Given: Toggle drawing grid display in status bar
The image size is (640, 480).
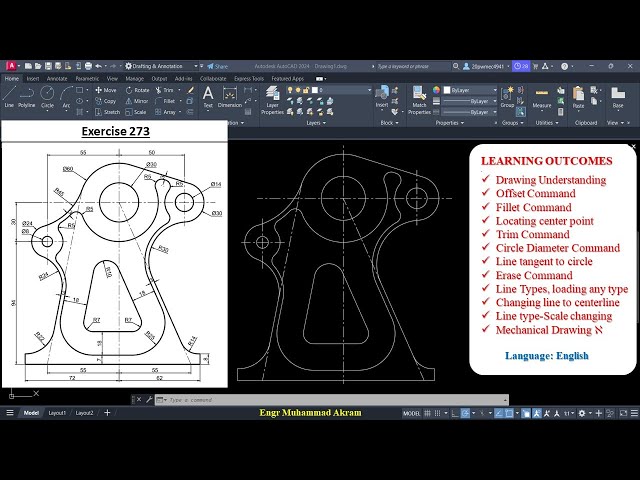Looking at the screenshot, I should coord(427,413).
